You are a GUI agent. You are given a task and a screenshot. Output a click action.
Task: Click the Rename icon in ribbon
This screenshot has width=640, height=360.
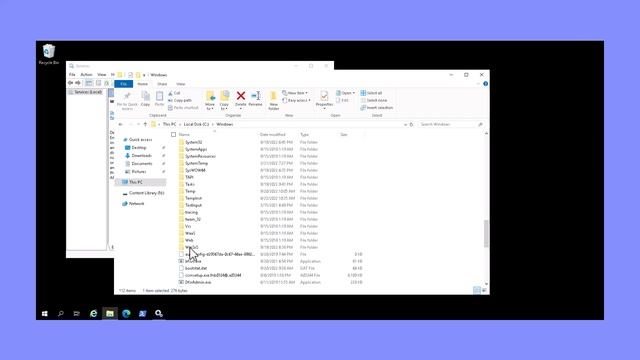pyautogui.click(x=256, y=96)
